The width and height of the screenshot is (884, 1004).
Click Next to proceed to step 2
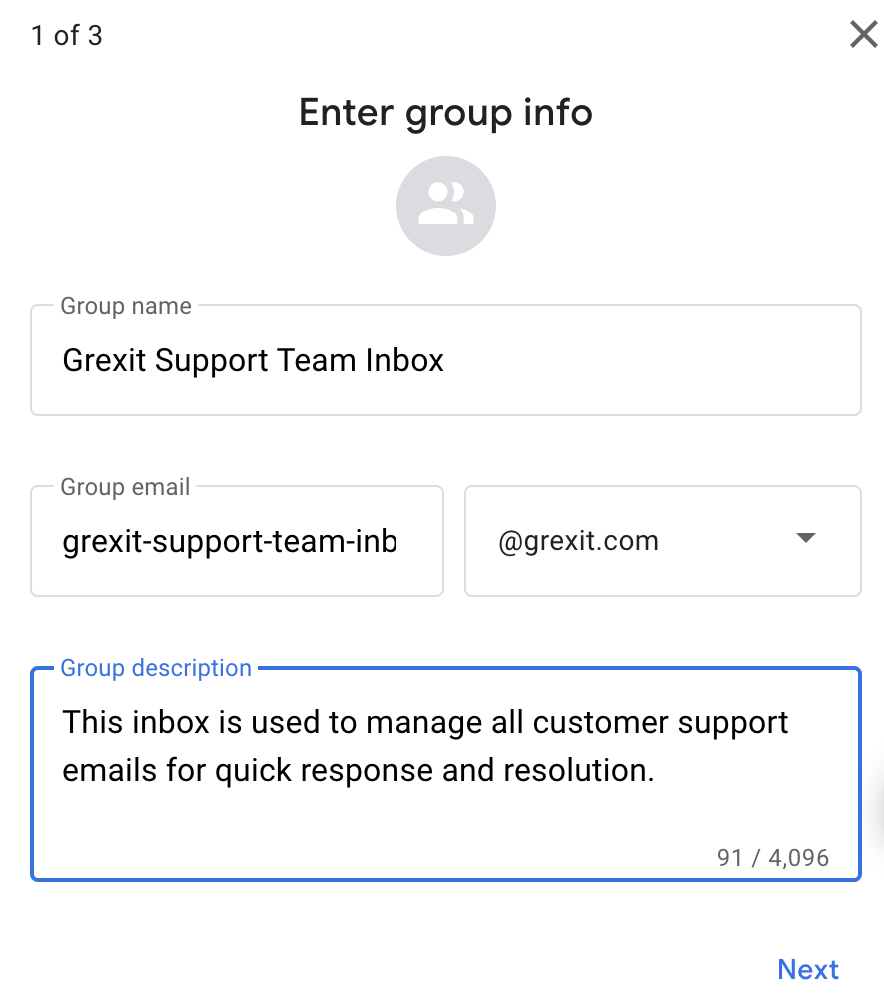pyautogui.click(x=808, y=968)
